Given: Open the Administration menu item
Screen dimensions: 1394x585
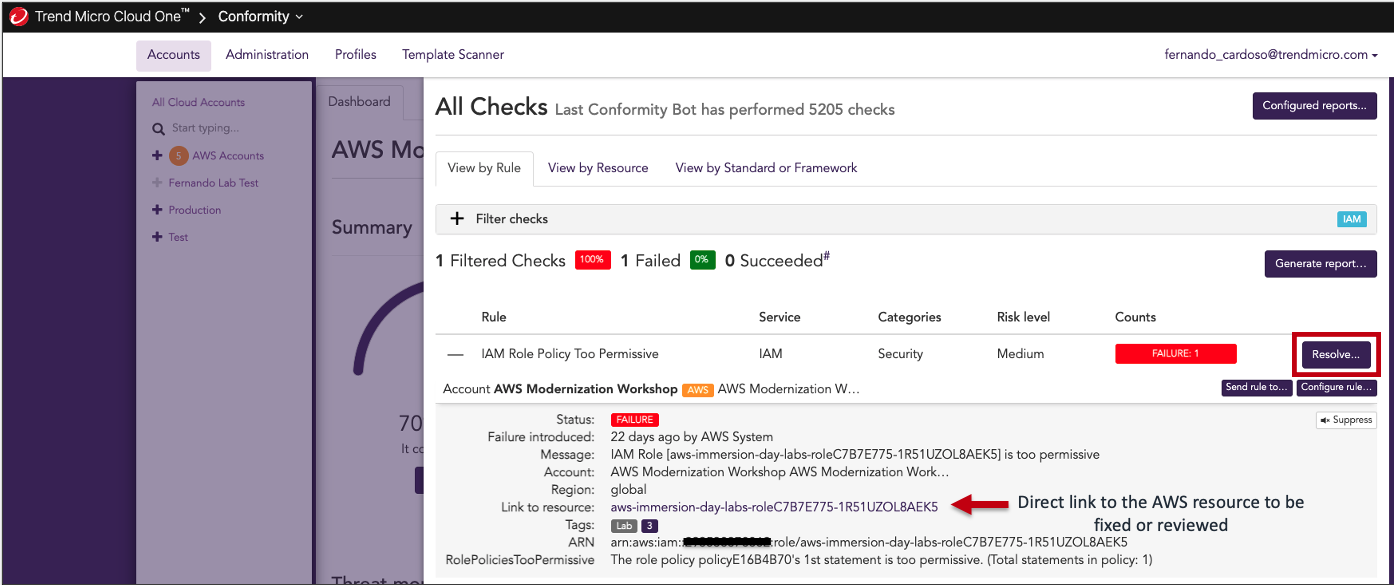Looking at the screenshot, I should click(x=267, y=55).
